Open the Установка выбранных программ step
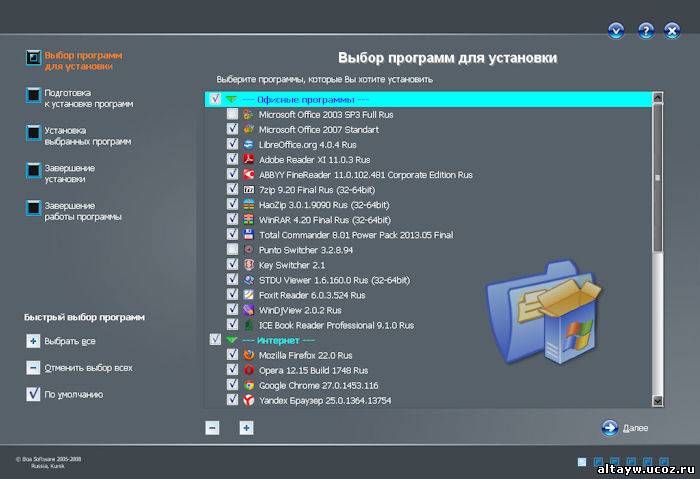This screenshot has height=479, width=700. point(79,136)
